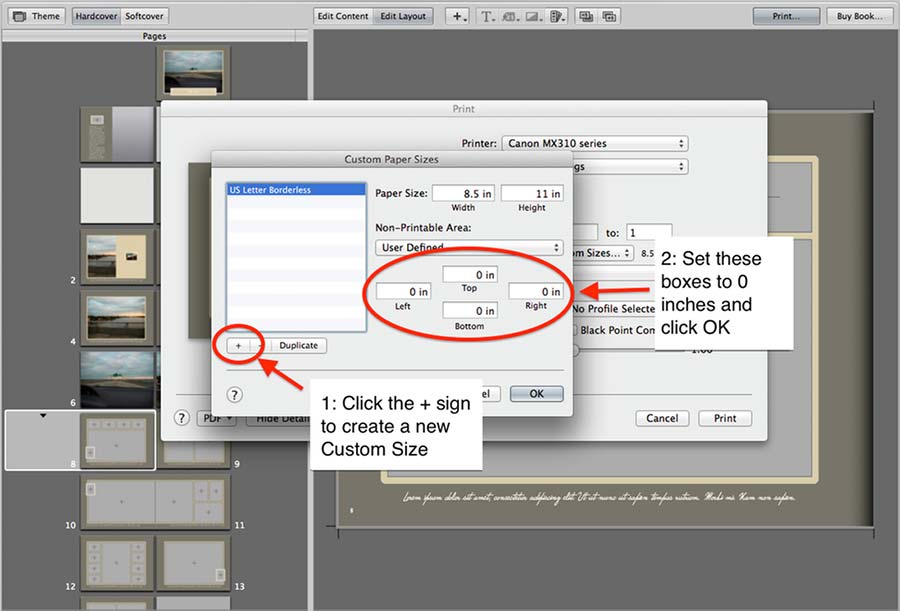This screenshot has height=611, width=900.
Task: Click the Theme button in toolbar
Action: point(37,16)
